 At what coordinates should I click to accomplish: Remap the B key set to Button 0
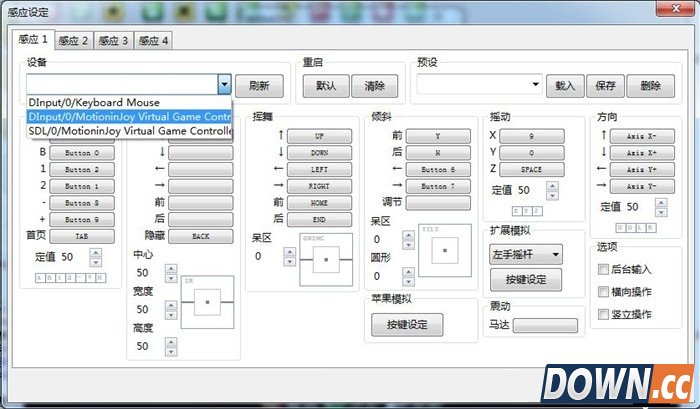pos(82,153)
